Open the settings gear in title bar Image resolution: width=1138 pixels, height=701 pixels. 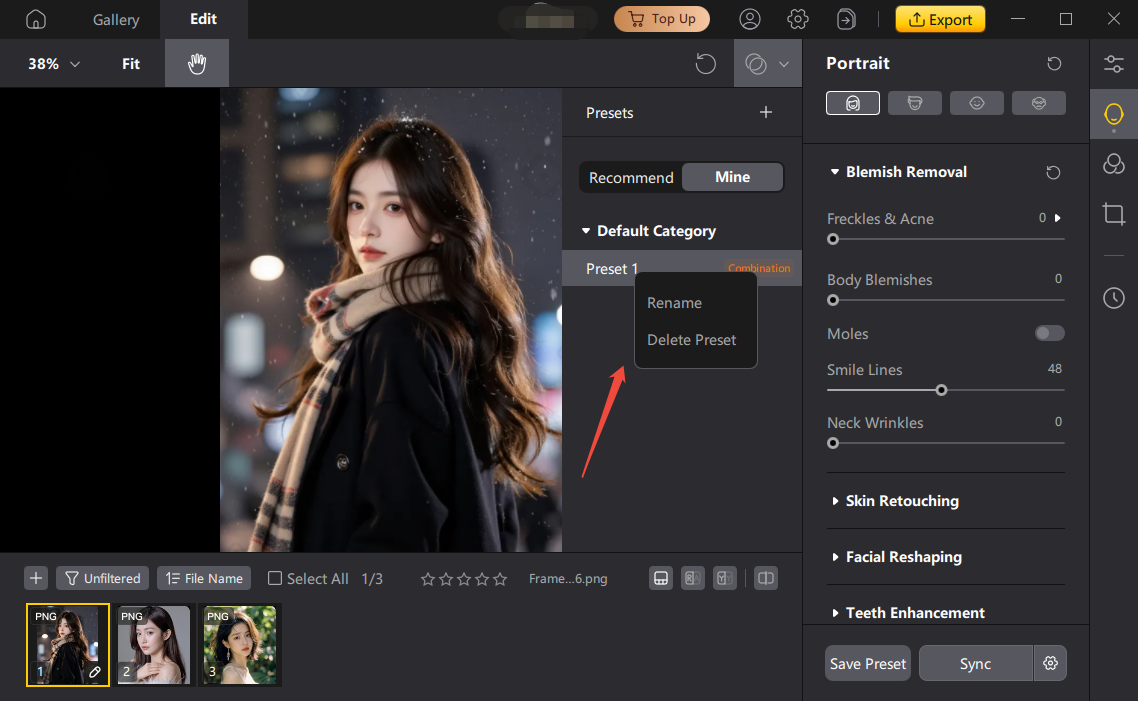click(x=798, y=20)
